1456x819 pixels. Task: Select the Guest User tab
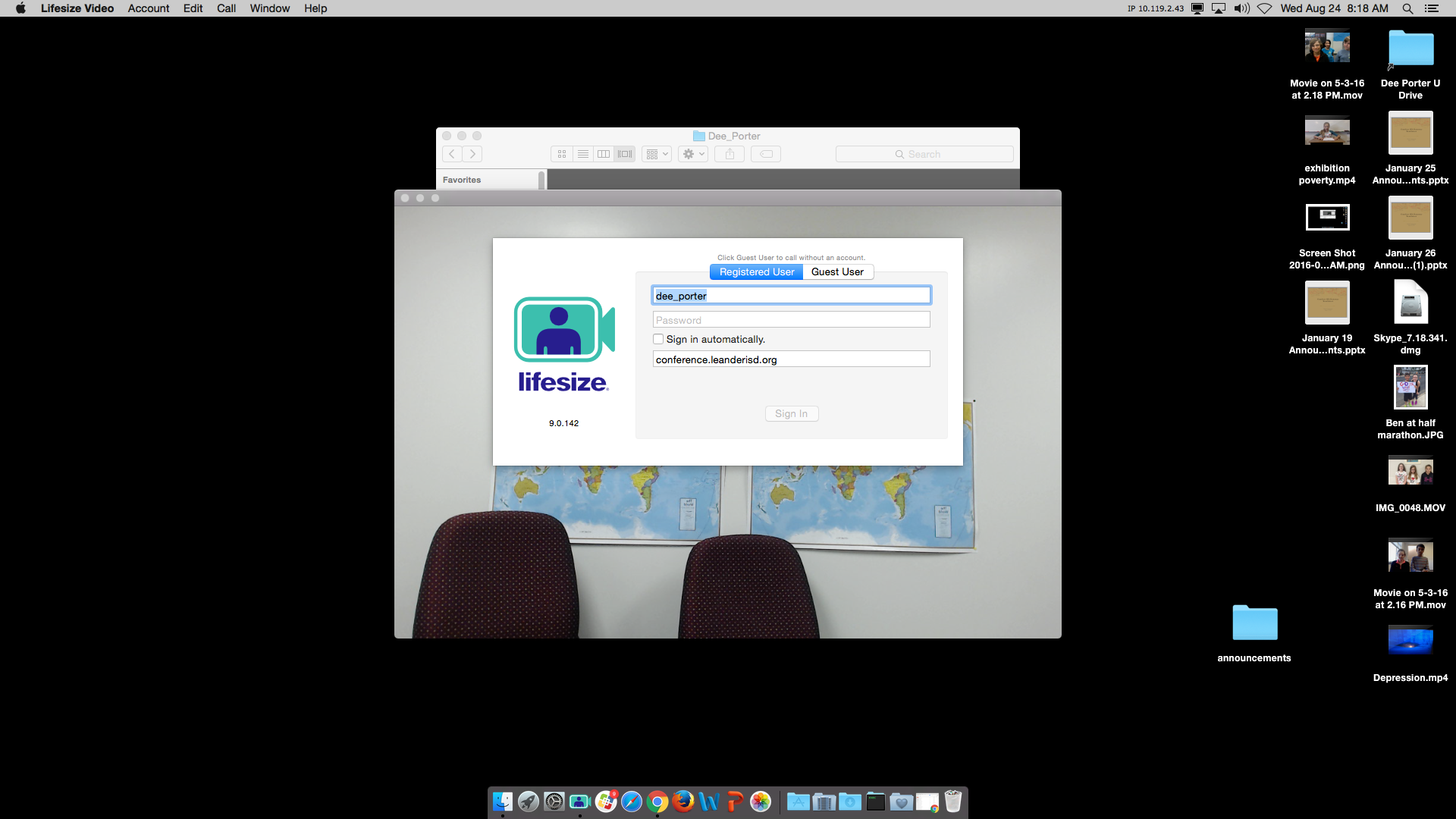pyautogui.click(x=836, y=271)
